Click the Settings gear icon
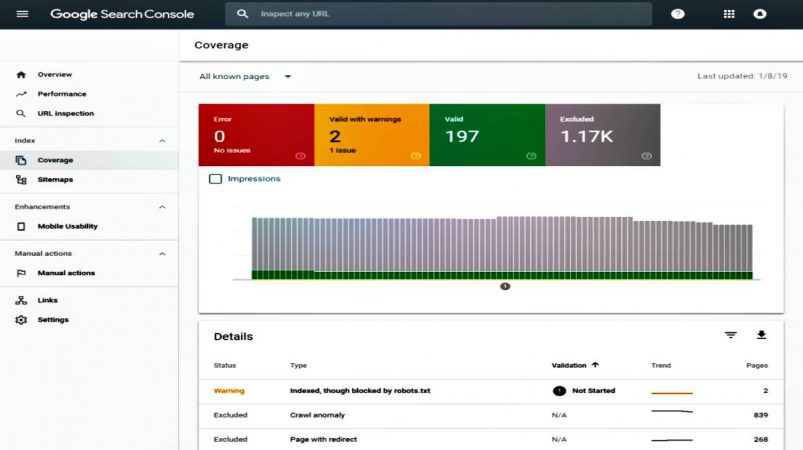 pos(21,320)
